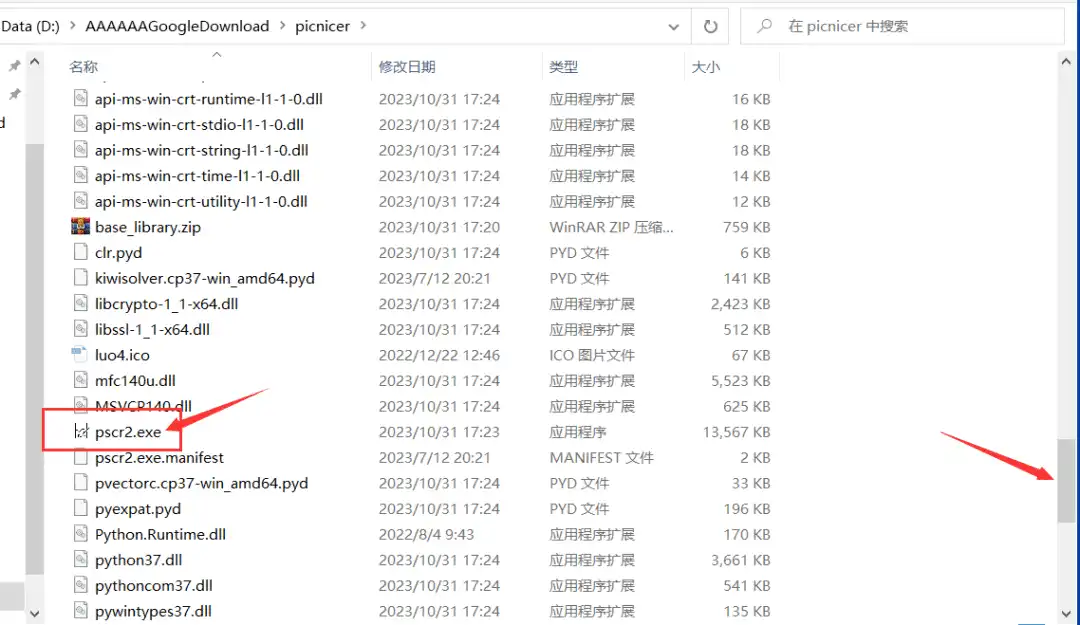Click the dll icon of Python.Runtime.dll
The height and width of the screenshot is (625, 1080).
(x=81, y=533)
